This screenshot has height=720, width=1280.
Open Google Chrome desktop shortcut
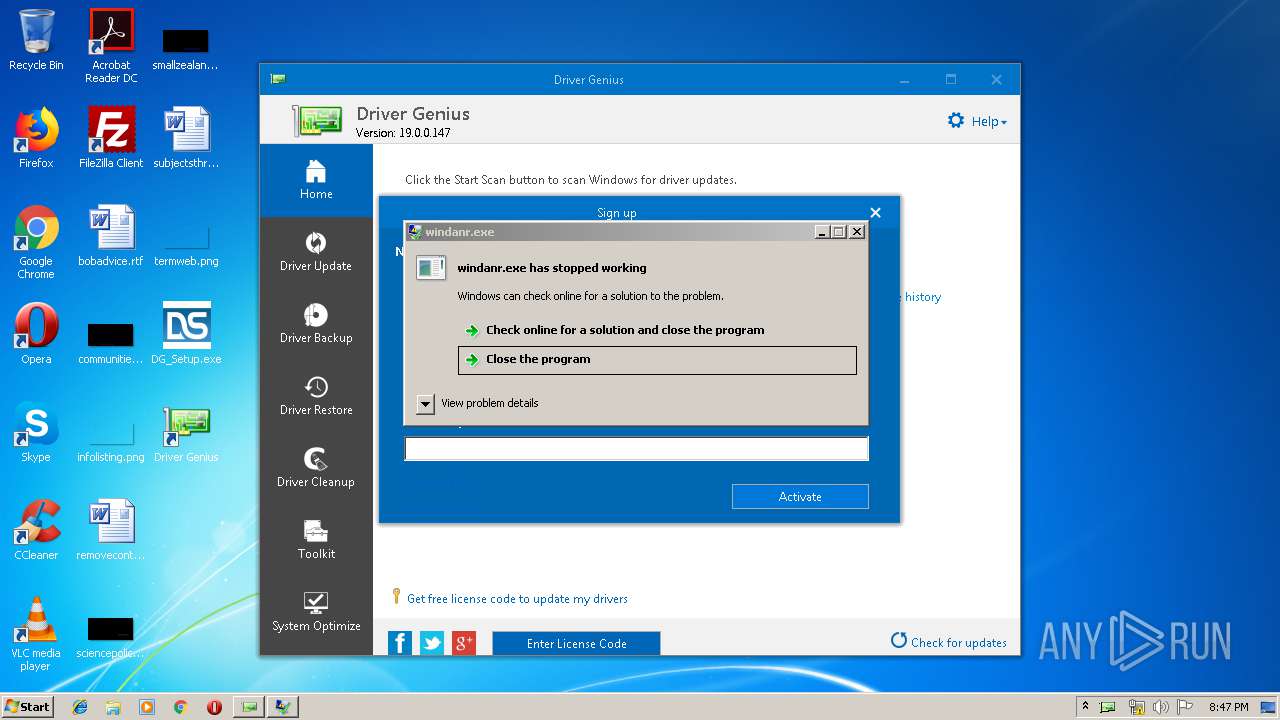(x=36, y=242)
